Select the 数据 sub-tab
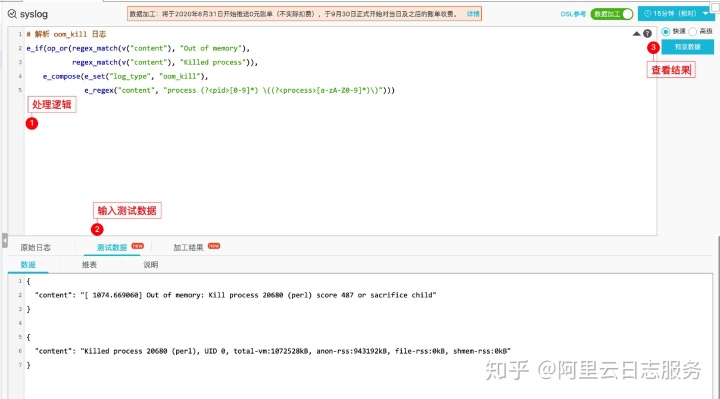The width and height of the screenshot is (720, 399). (x=28, y=264)
